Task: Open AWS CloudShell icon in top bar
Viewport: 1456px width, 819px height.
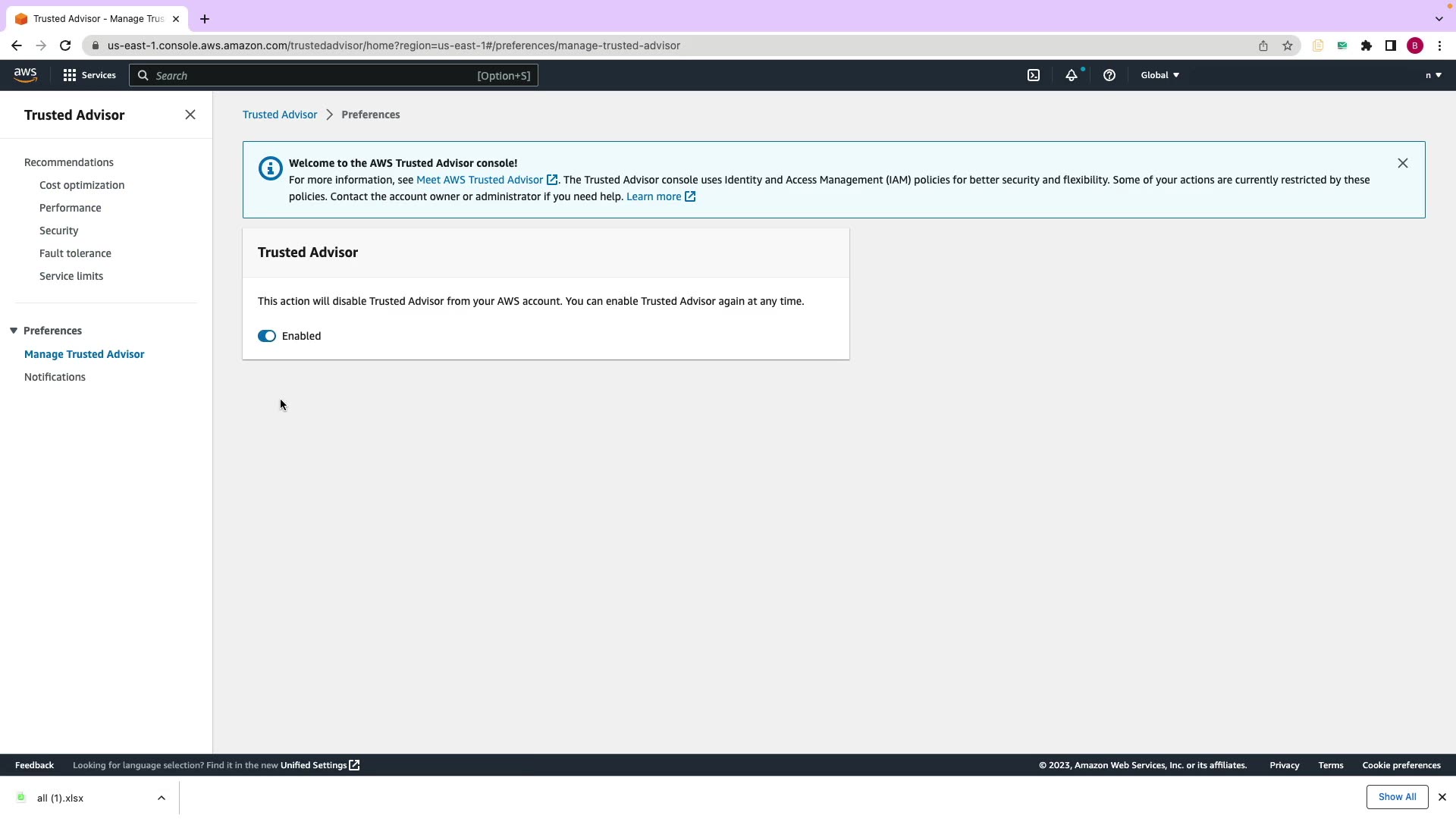Action: [1034, 75]
